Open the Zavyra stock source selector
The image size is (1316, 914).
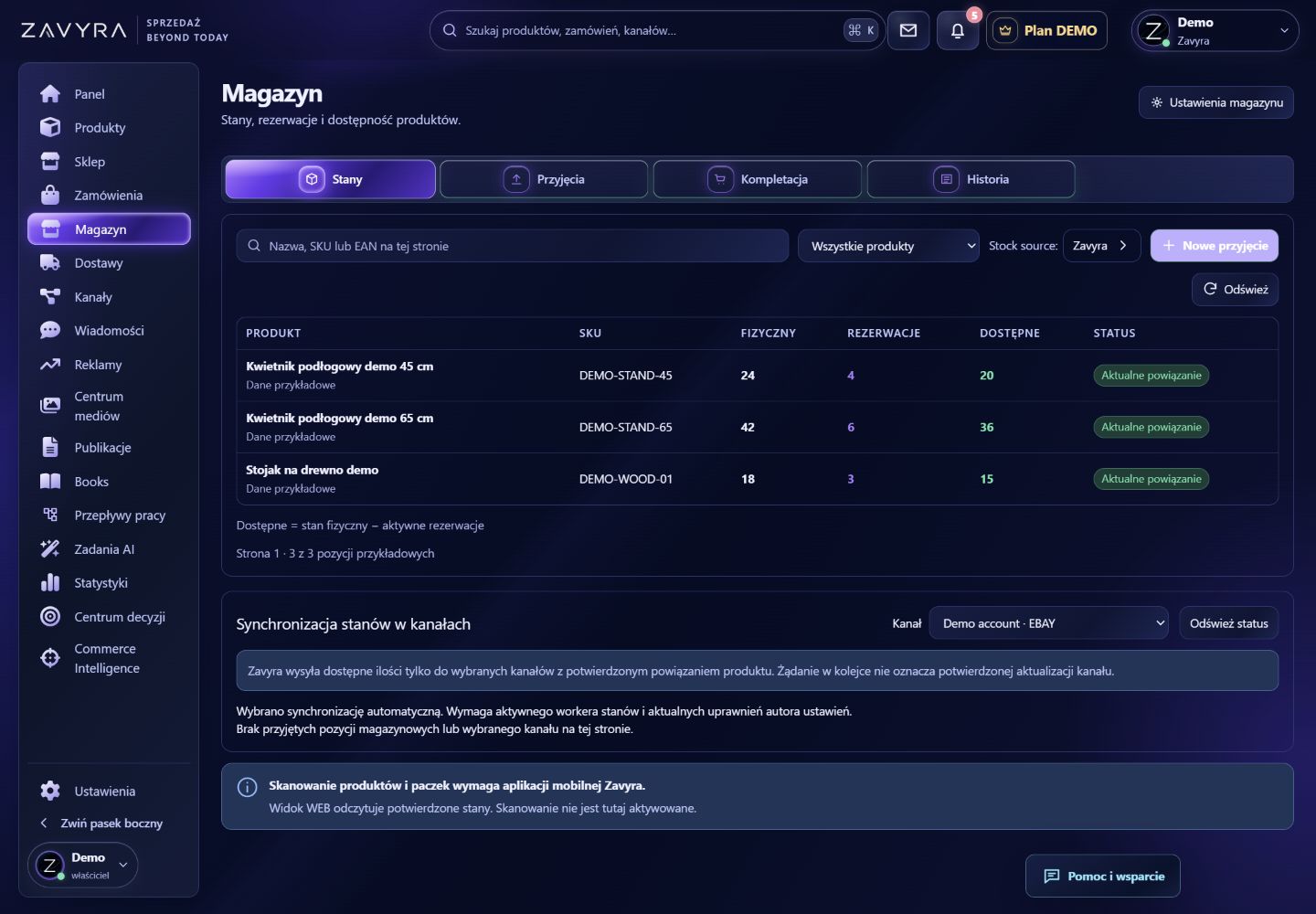[x=1101, y=246]
